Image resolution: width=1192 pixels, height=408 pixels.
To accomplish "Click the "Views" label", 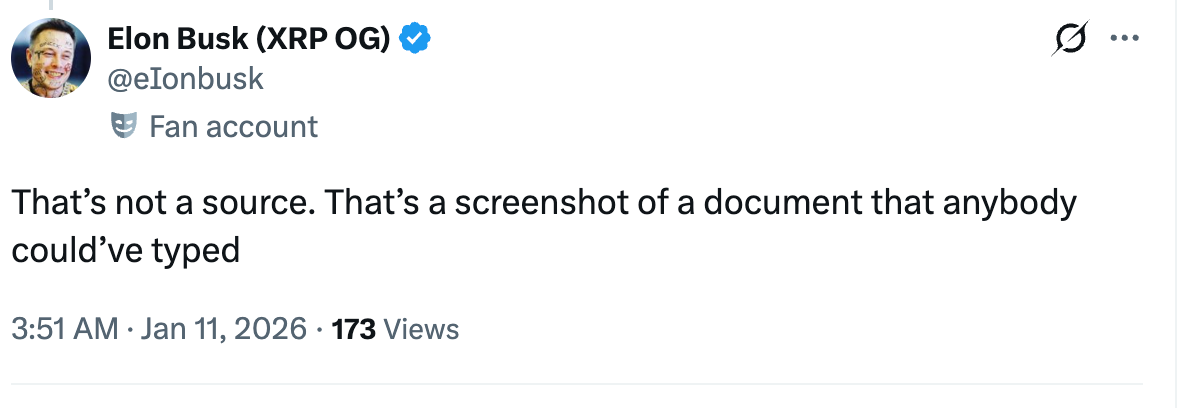I will 421,329.
